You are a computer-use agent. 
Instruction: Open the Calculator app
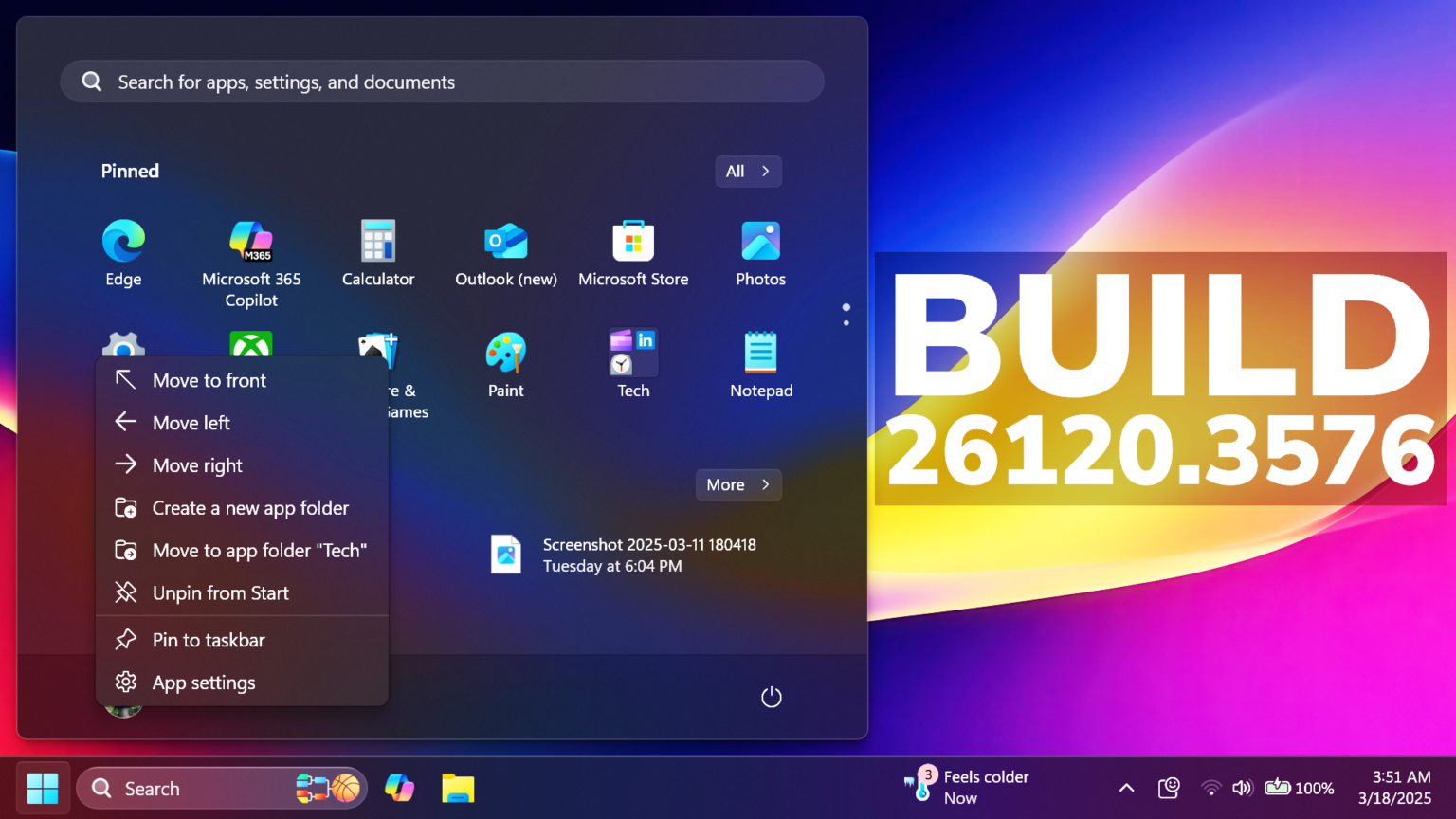[x=378, y=251]
